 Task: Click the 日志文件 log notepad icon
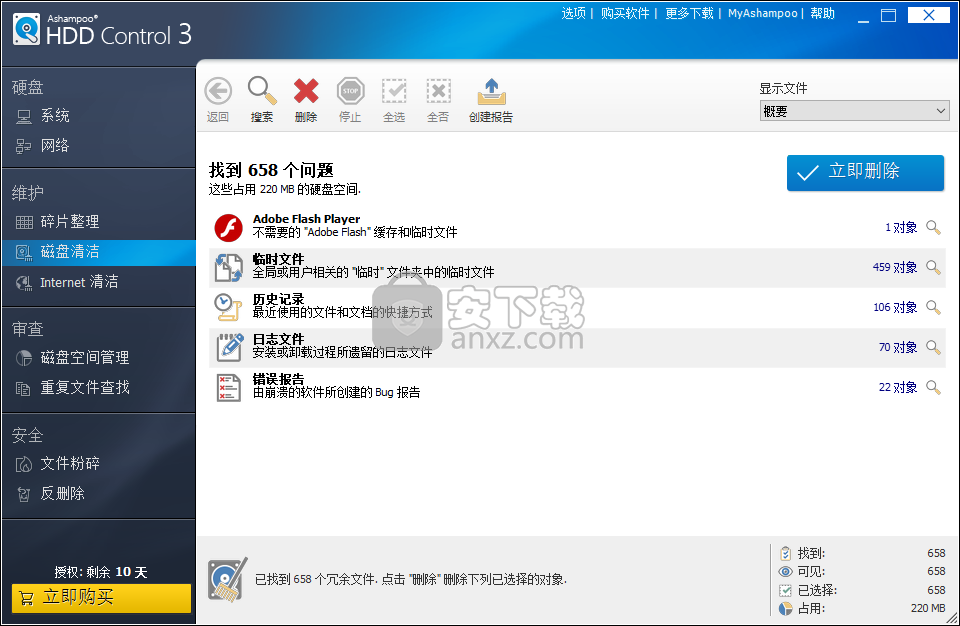pyautogui.click(x=229, y=347)
